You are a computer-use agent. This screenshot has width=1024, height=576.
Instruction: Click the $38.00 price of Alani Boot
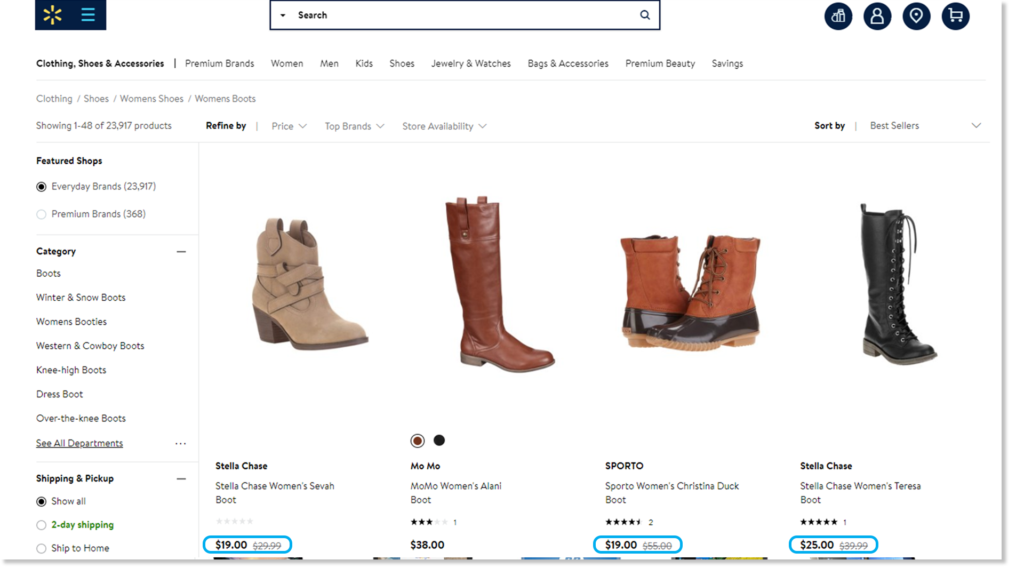click(x=427, y=545)
